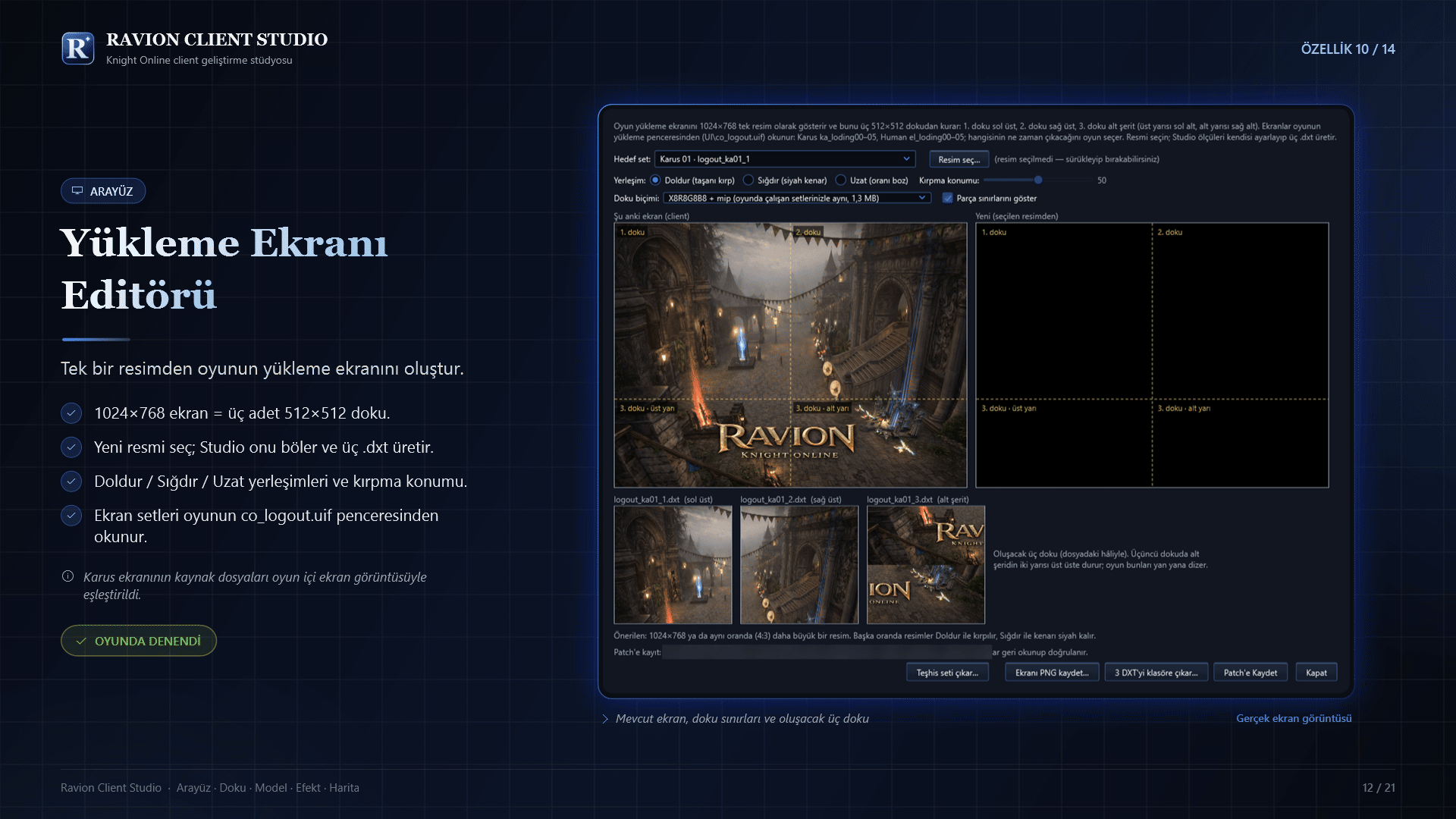Select the Sığdır (siyah kenar) radio option

[x=748, y=180]
